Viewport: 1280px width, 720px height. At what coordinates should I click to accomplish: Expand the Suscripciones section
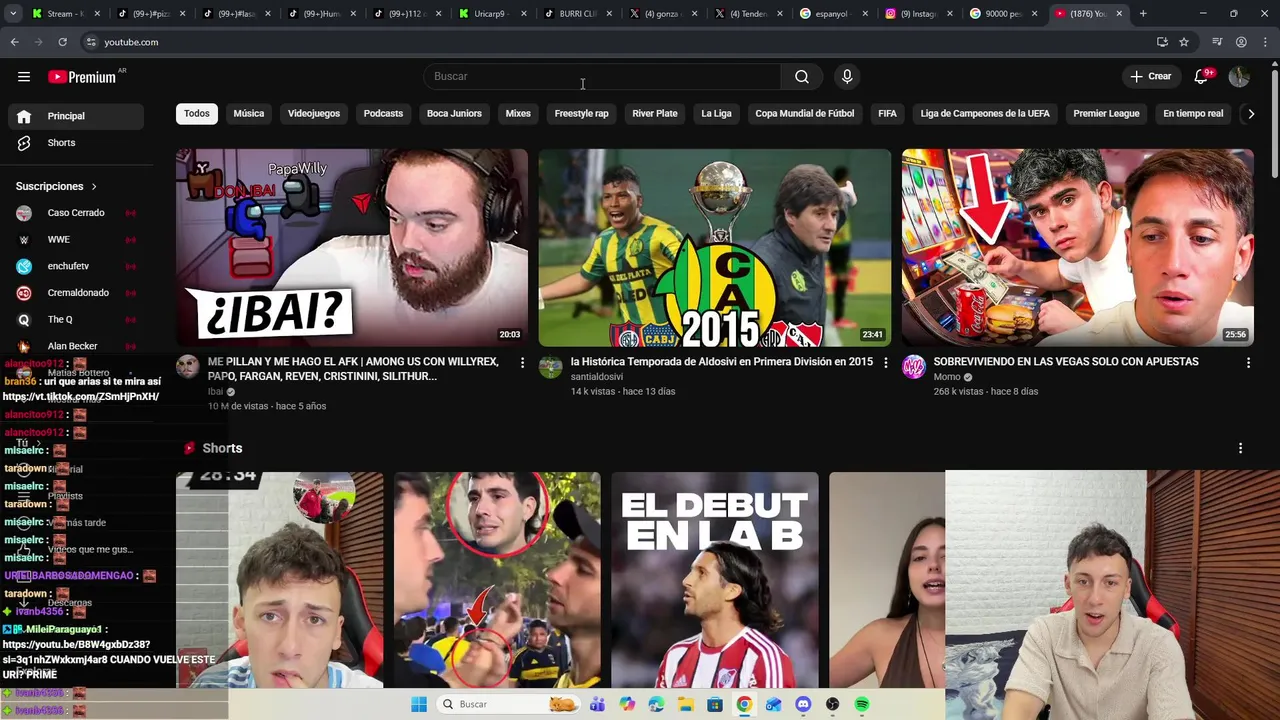[57, 187]
